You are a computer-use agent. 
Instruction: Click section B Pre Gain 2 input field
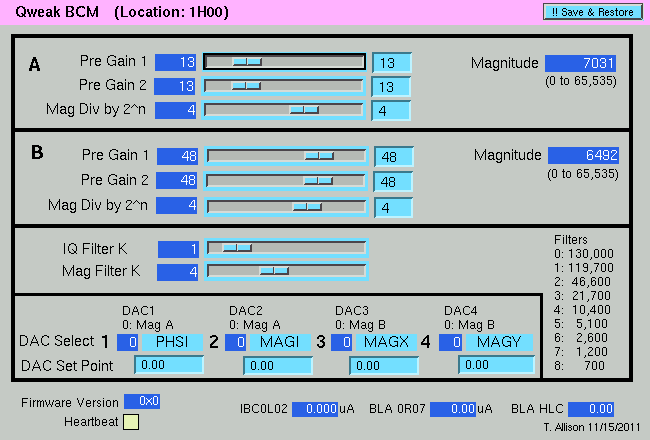click(393, 182)
